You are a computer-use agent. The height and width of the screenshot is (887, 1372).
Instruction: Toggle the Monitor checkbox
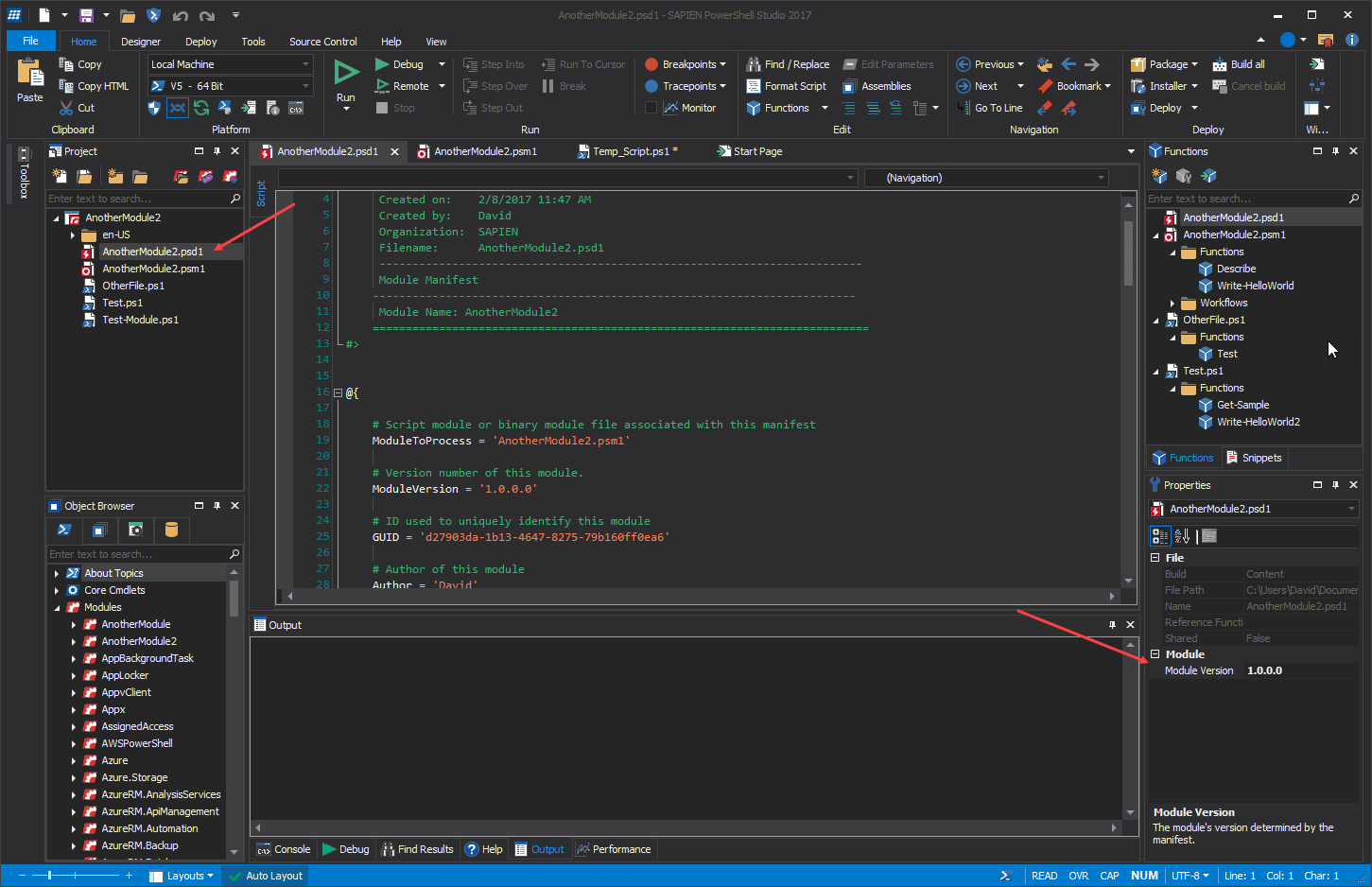click(x=651, y=108)
